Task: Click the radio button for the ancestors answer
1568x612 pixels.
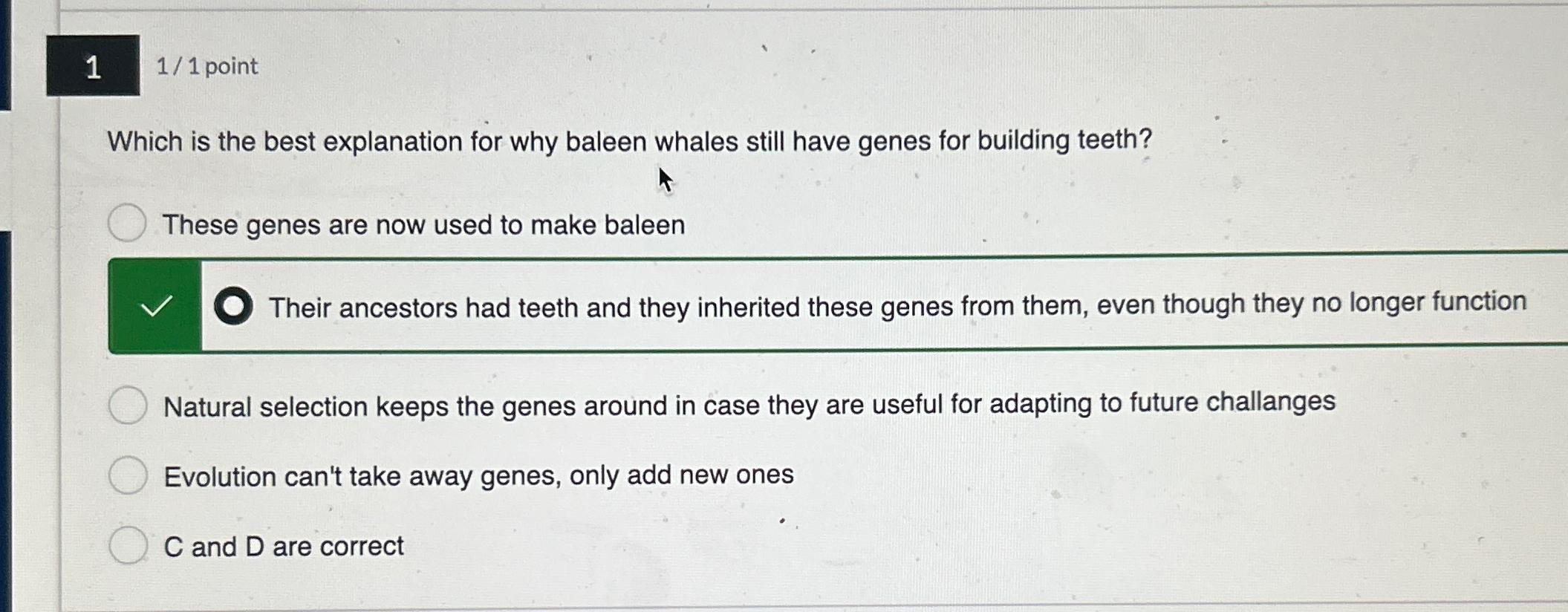Action: [232, 306]
